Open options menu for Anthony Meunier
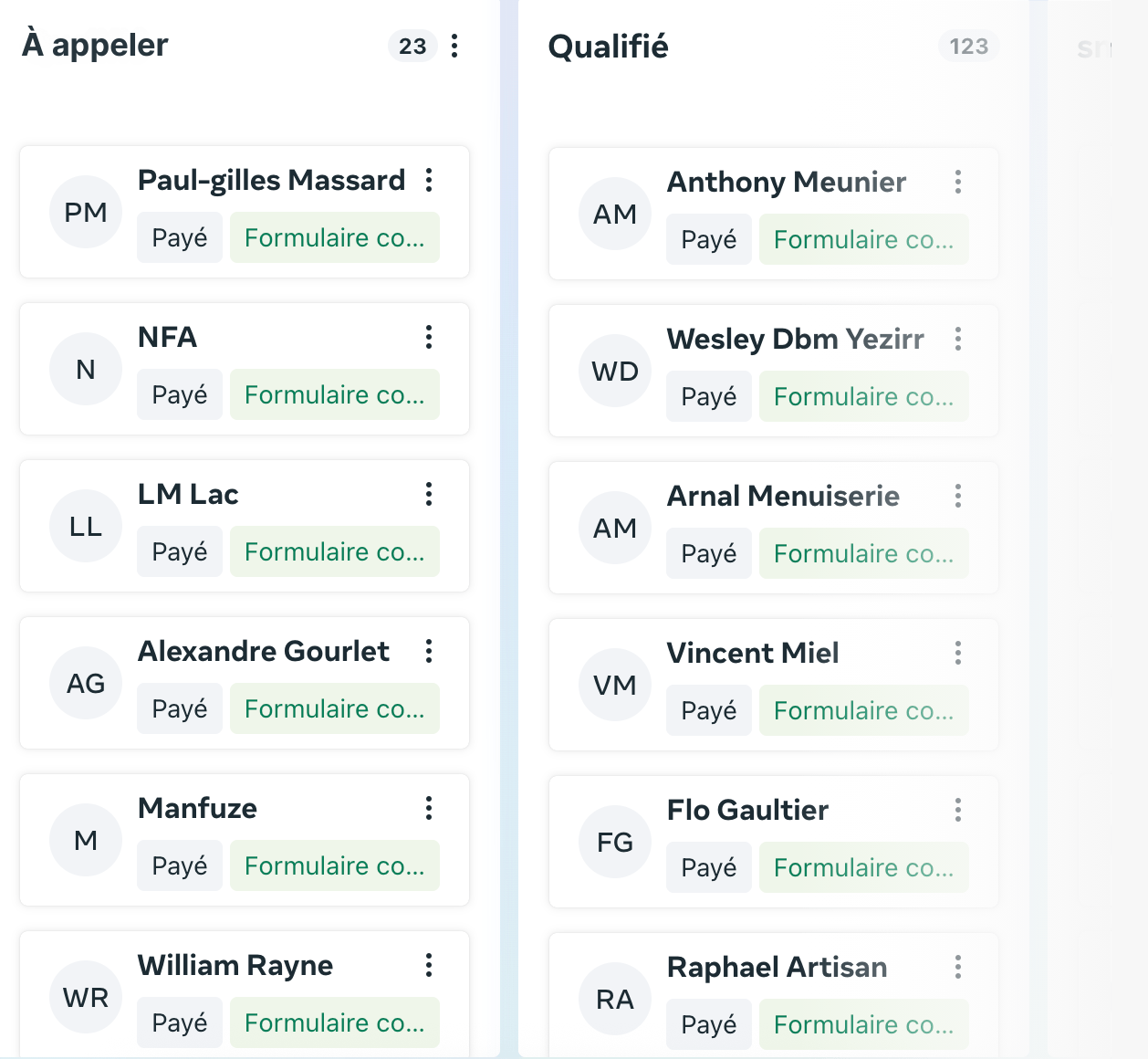This screenshot has width=1148, height=1059. point(958,182)
